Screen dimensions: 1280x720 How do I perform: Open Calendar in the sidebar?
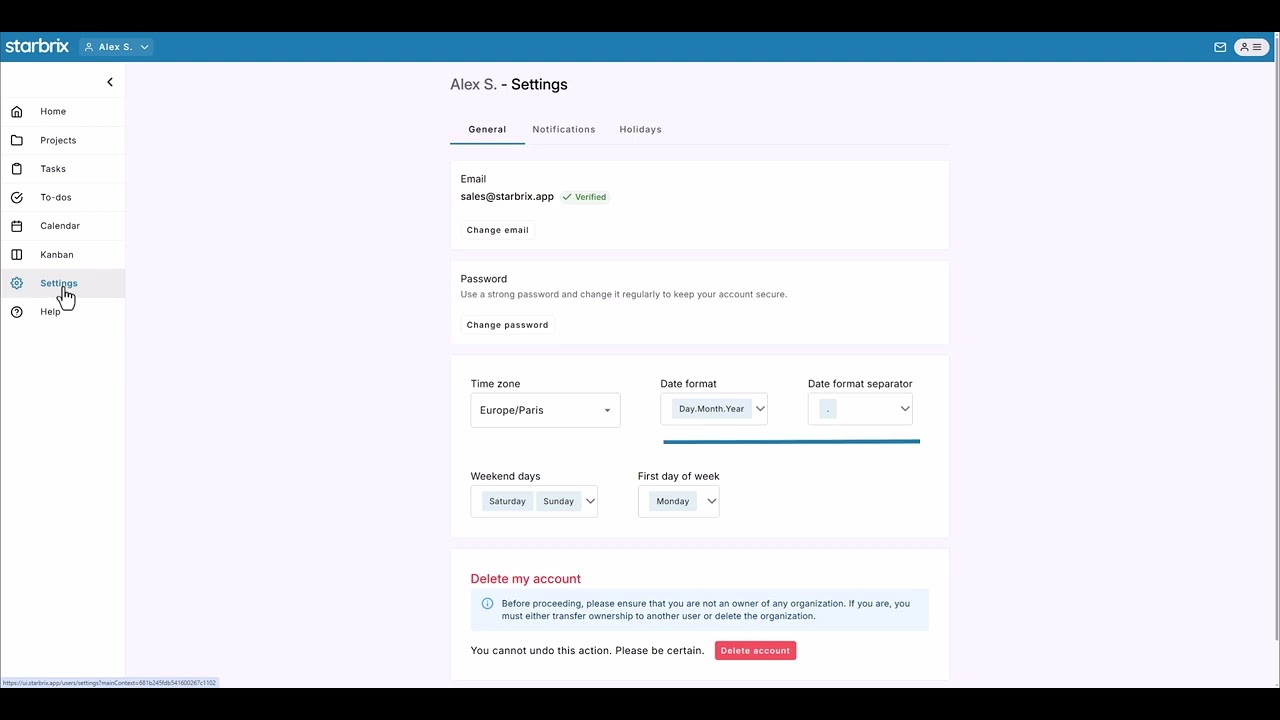[x=62, y=226]
